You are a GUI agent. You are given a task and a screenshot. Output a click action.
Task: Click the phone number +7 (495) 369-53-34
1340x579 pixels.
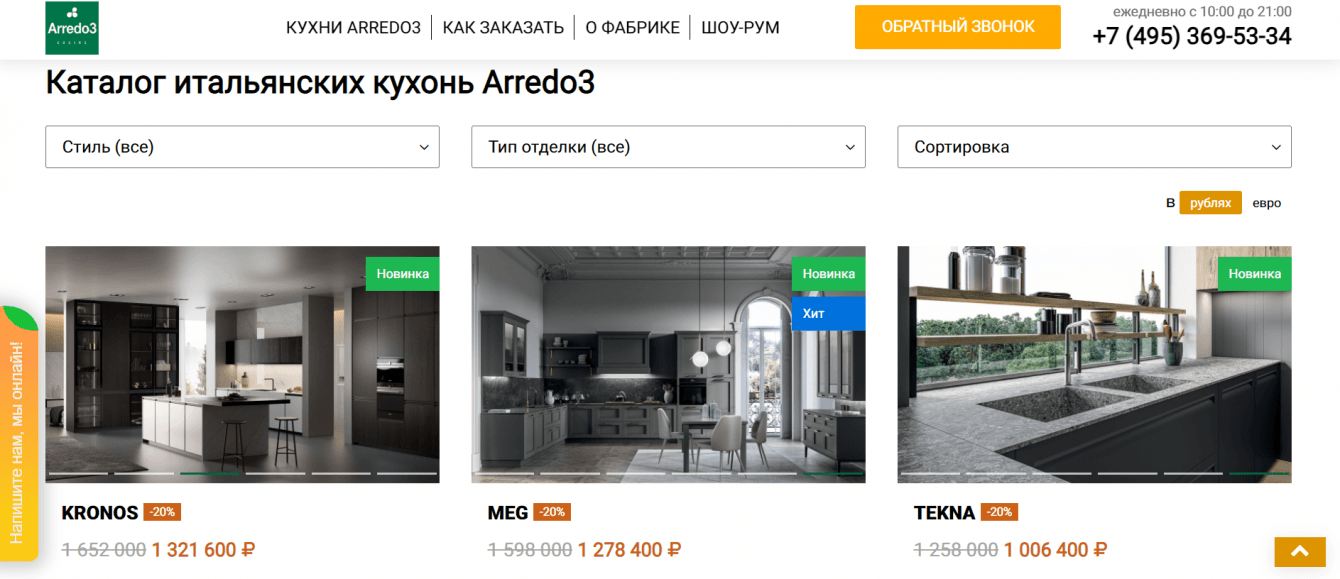1192,37
